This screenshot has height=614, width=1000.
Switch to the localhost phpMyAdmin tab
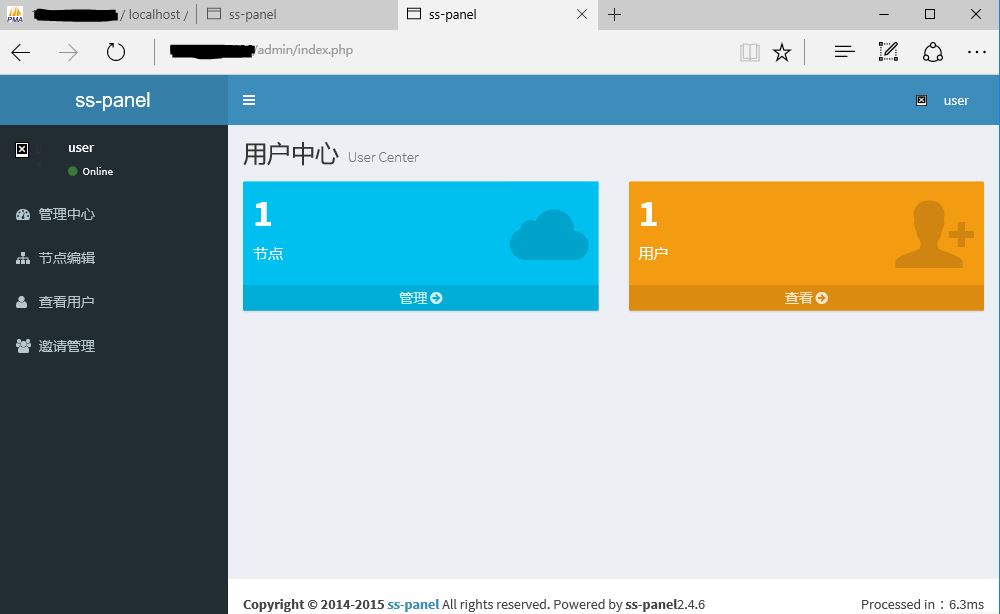click(x=98, y=14)
